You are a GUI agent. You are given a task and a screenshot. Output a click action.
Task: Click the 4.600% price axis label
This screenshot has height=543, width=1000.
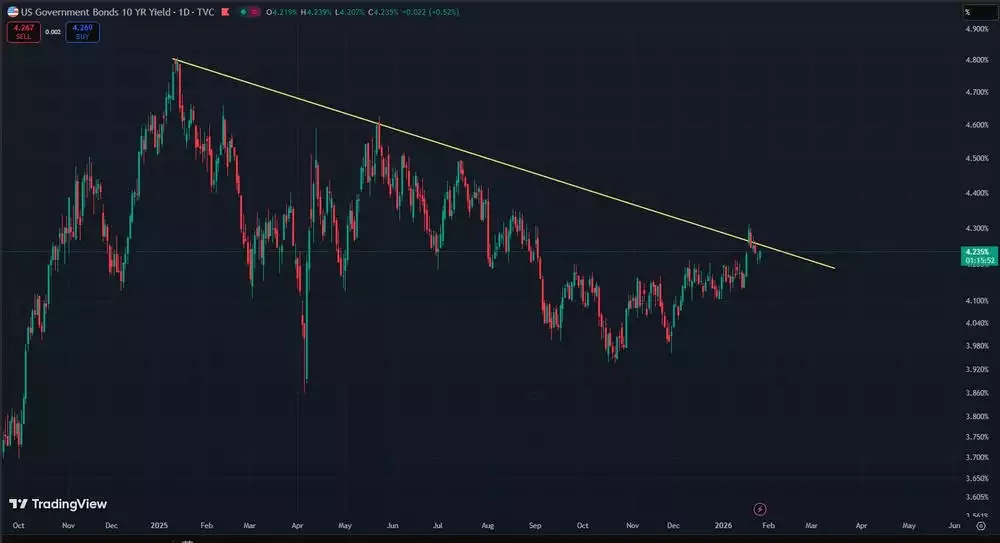coord(977,125)
